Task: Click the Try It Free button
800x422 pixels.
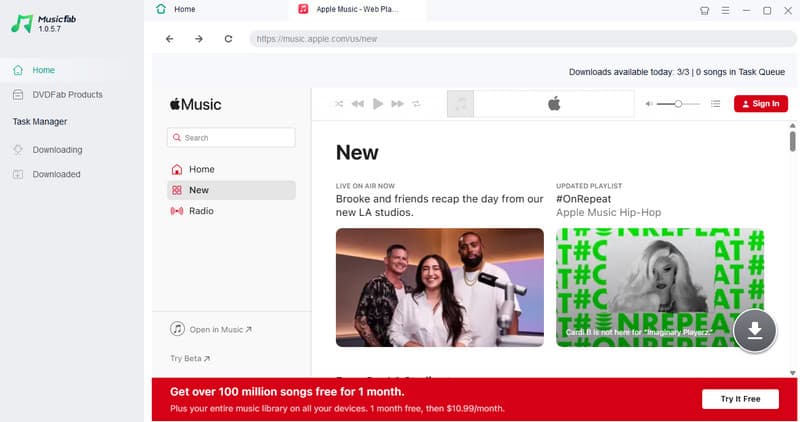Action: pos(740,399)
